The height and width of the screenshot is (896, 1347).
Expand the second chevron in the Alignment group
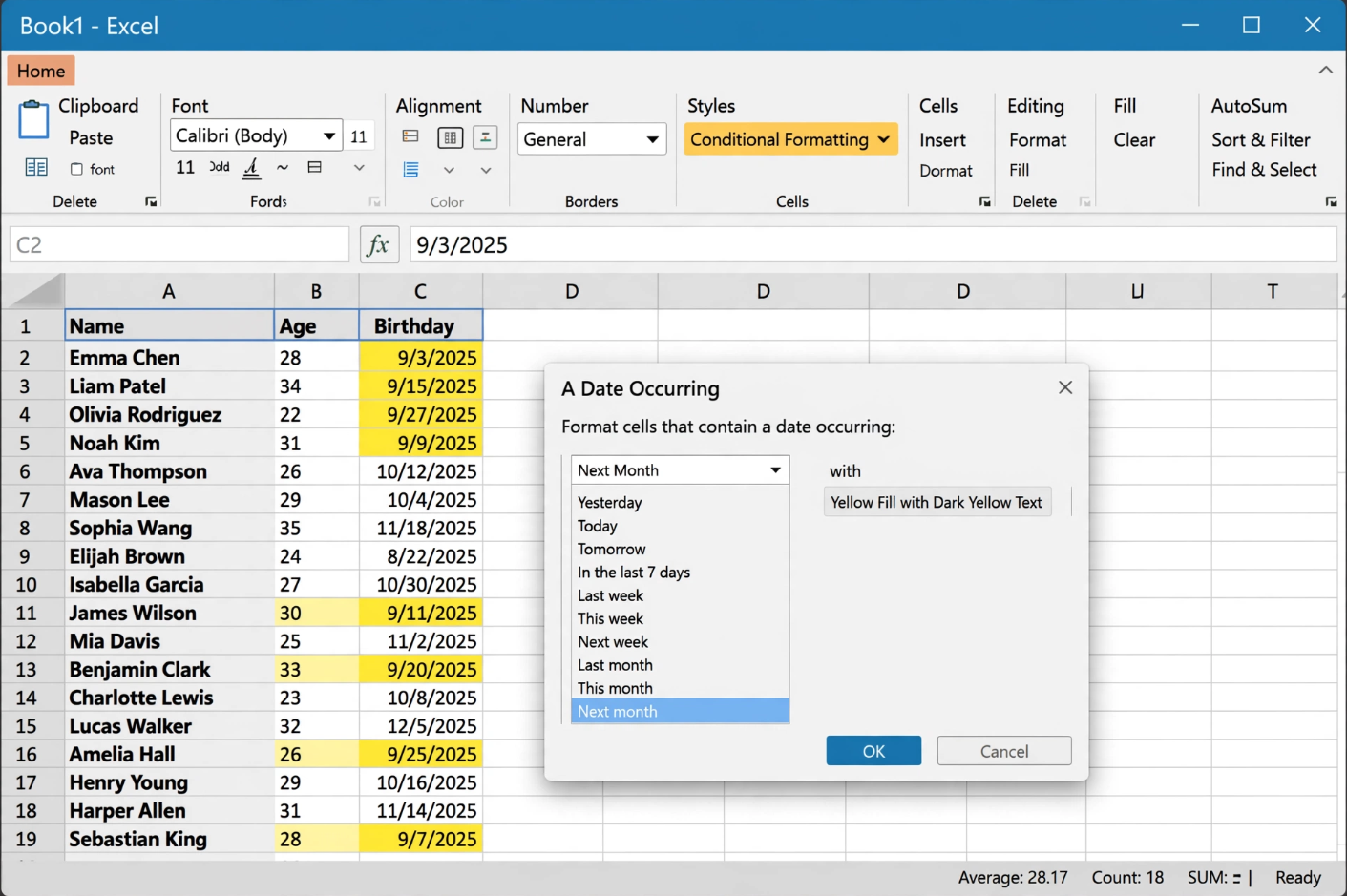click(x=486, y=171)
